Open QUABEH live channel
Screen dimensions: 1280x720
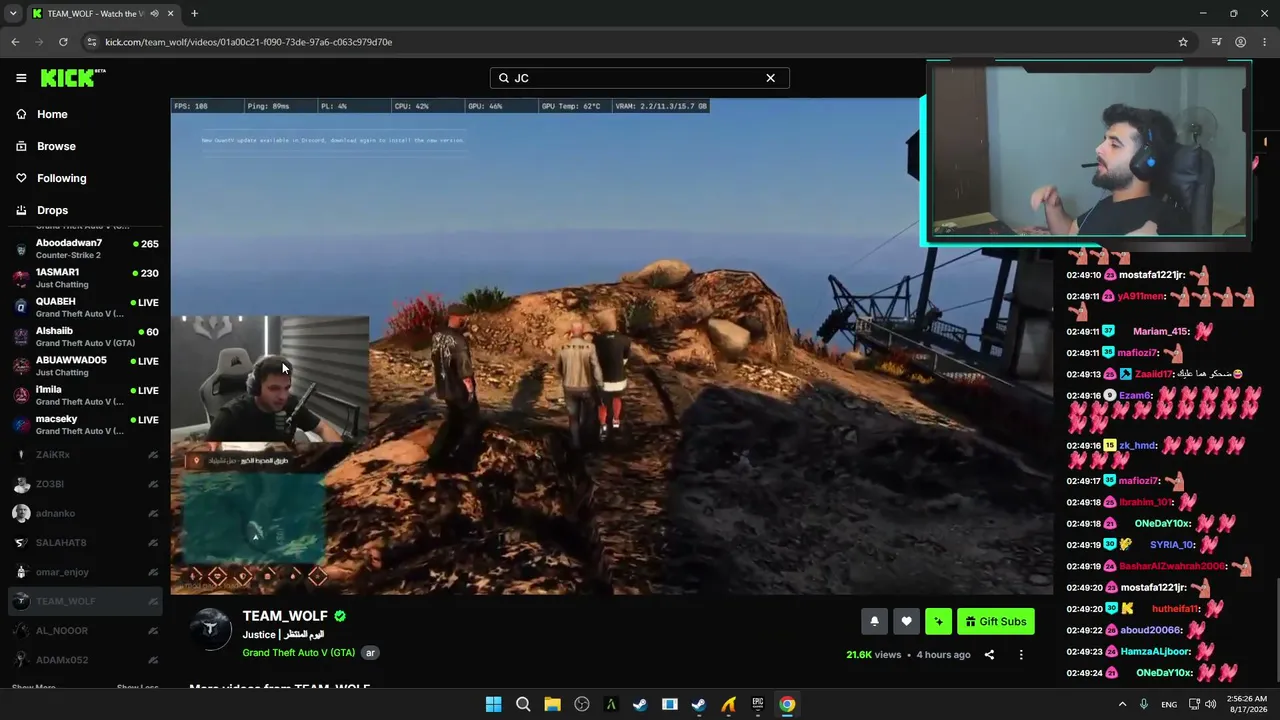click(x=85, y=307)
